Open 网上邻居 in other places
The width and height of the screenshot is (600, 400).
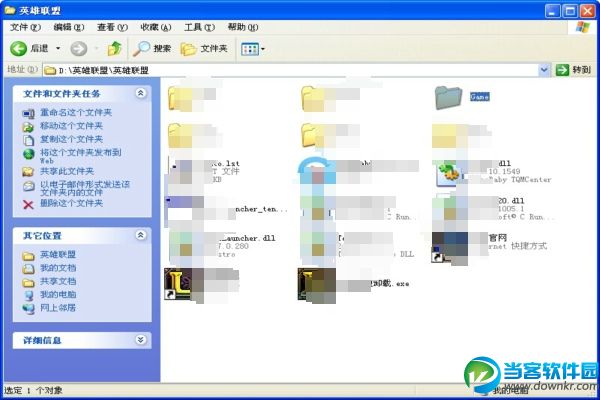coord(58,308)
